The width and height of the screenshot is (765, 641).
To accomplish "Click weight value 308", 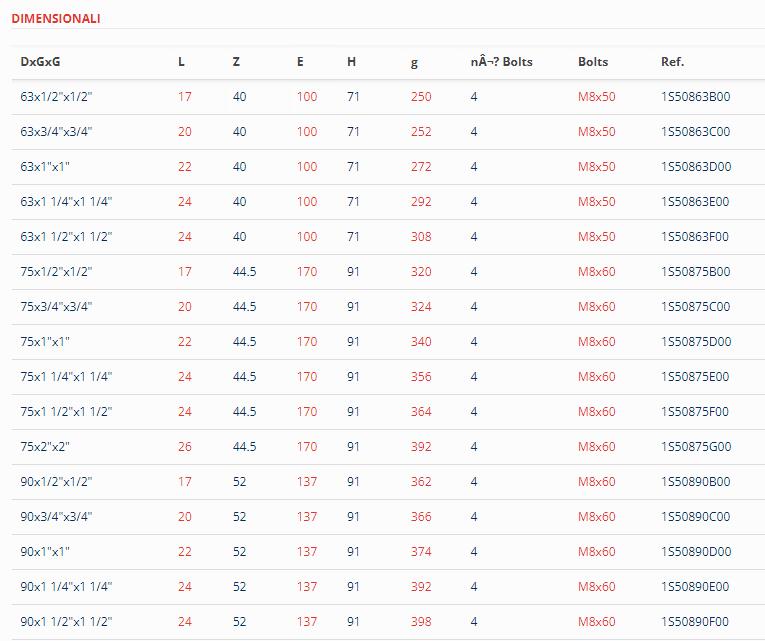I will point(421,237).
